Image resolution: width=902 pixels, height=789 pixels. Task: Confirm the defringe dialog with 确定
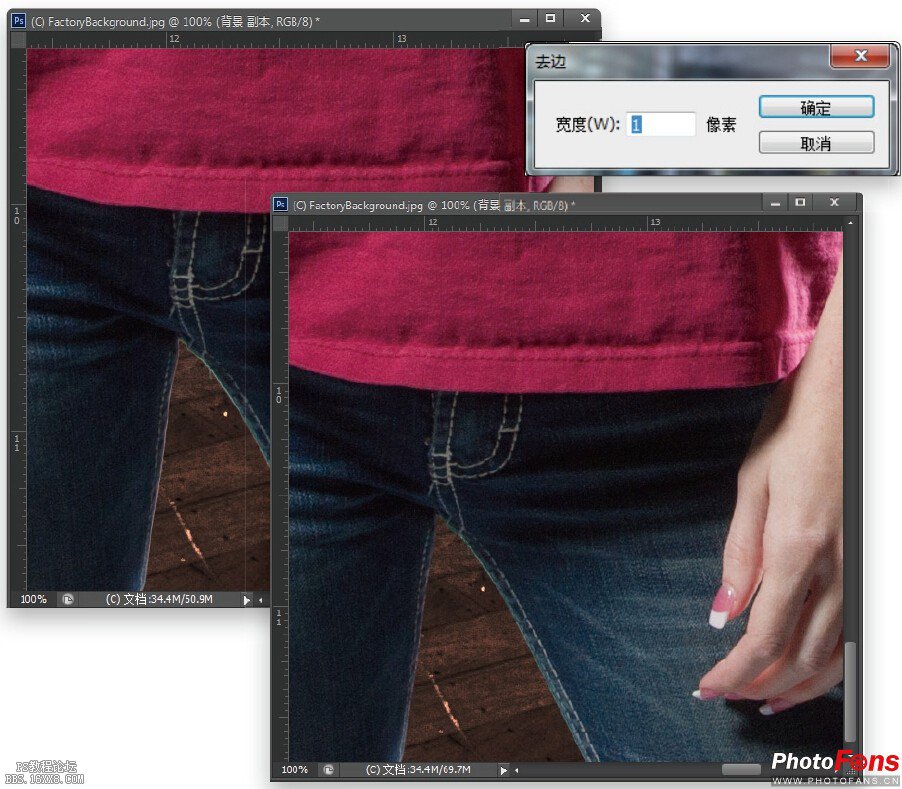tap(816, 107)
